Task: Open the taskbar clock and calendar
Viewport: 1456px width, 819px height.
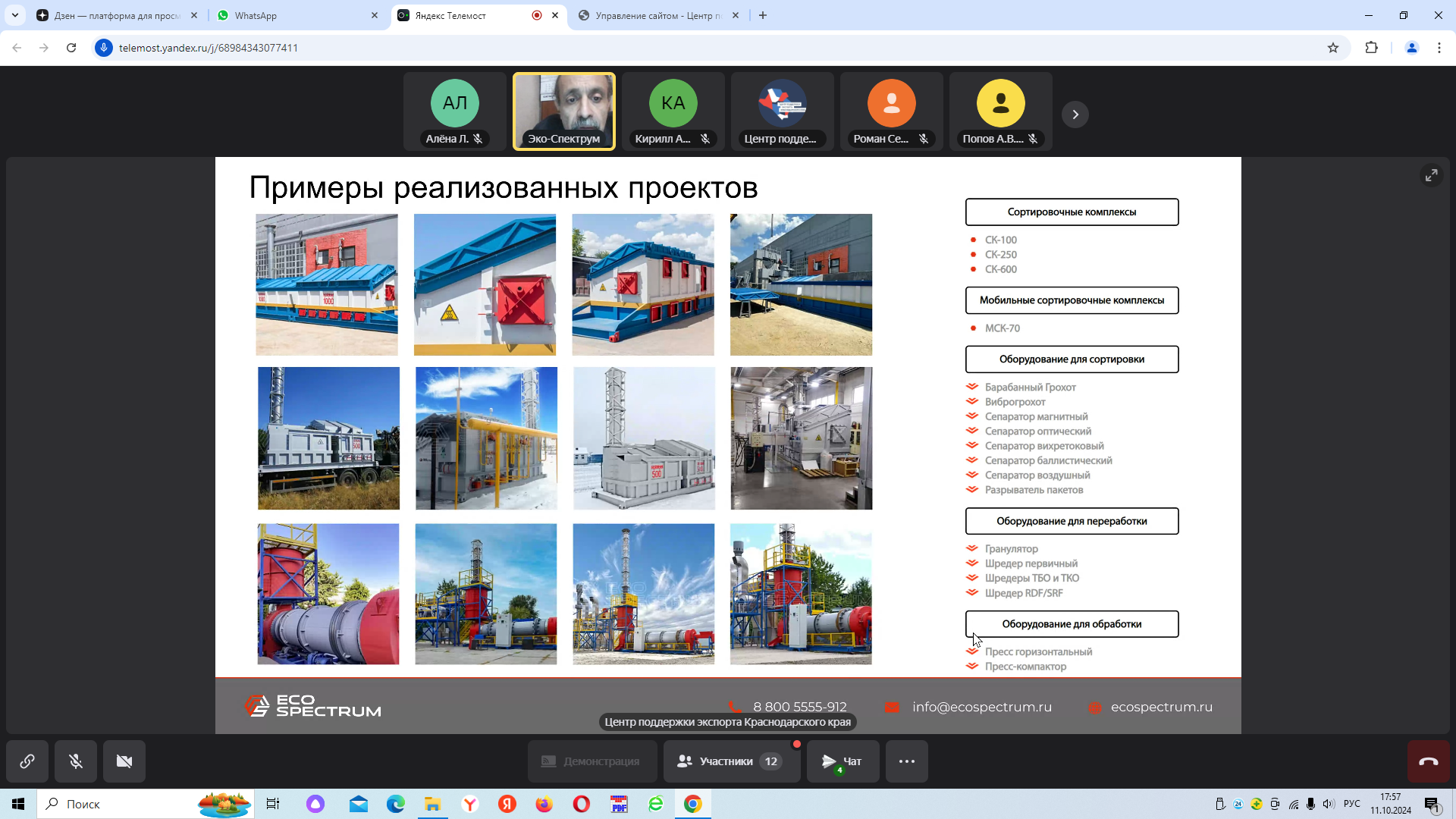Action: (x=1391, y=804)
